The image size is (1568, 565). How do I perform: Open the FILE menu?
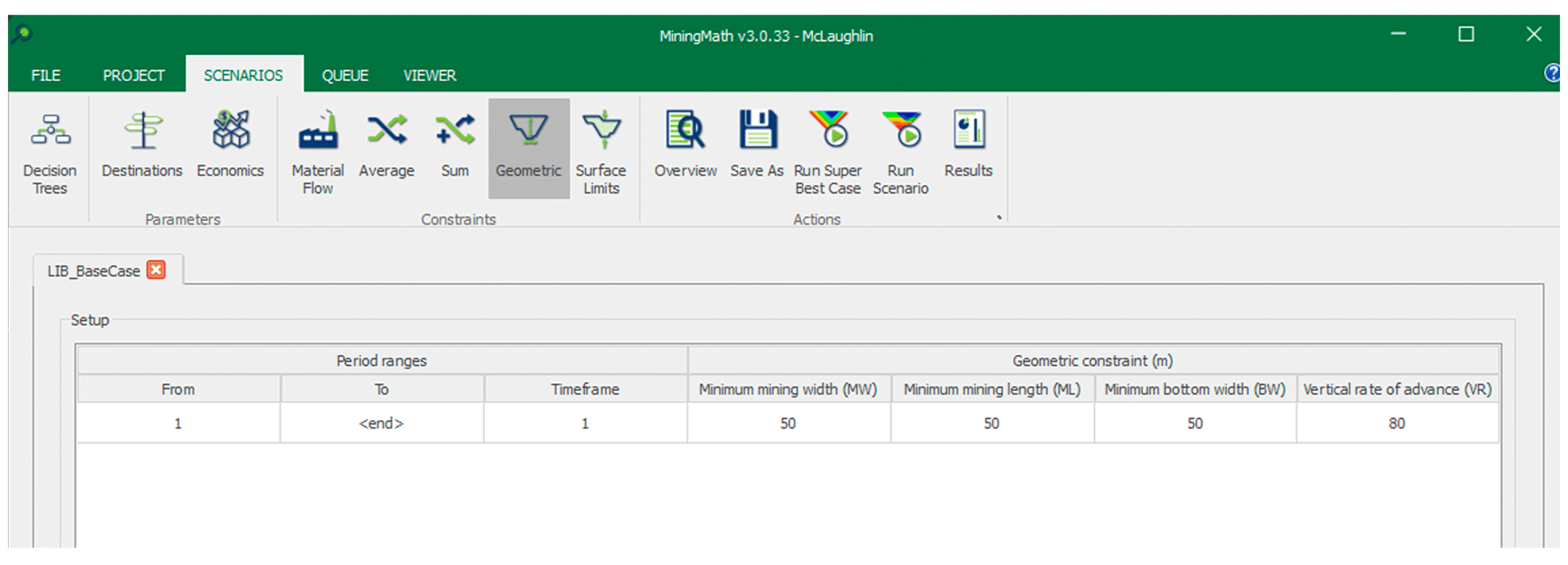[46, 75]
